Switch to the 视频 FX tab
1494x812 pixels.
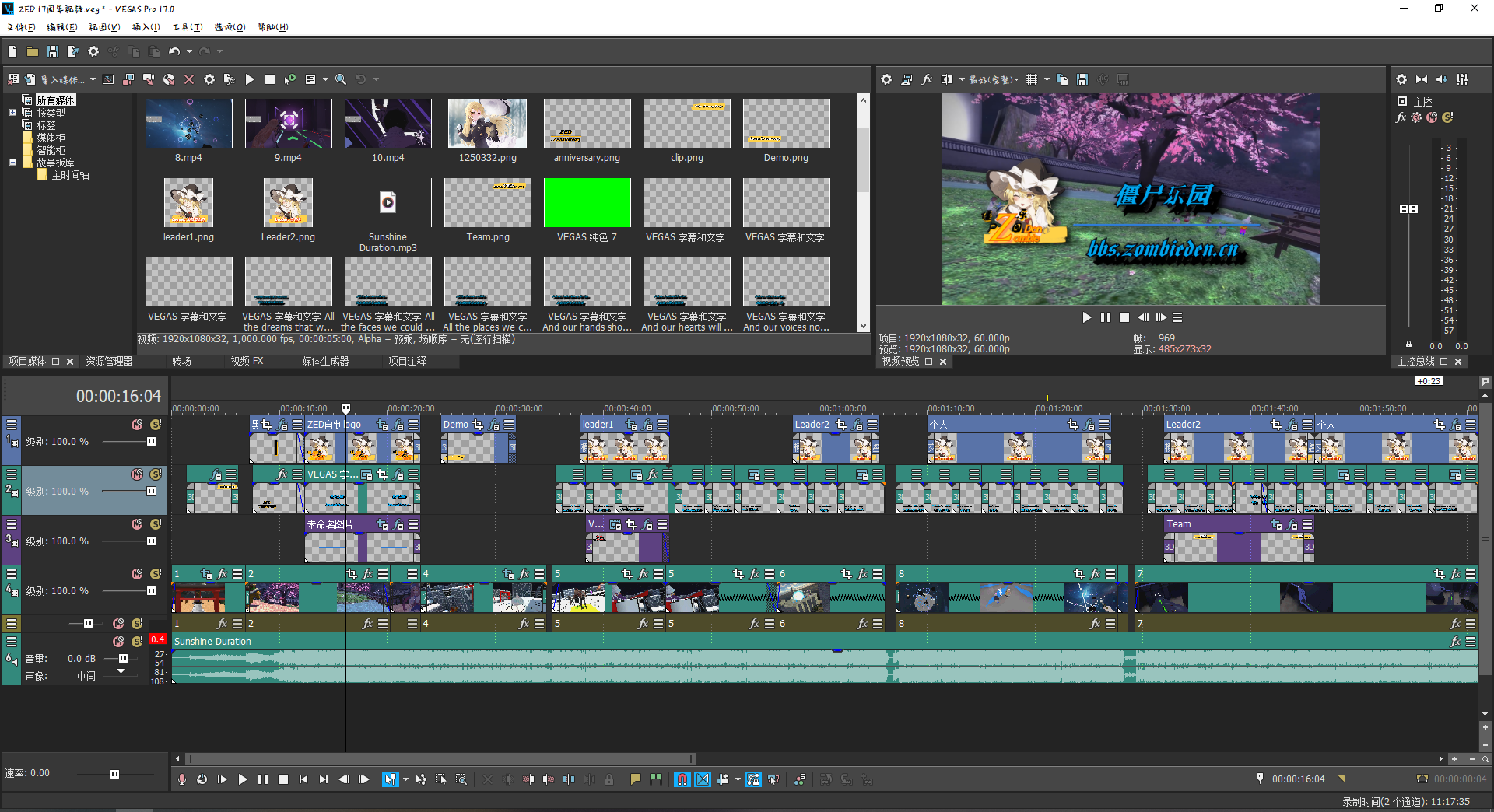[247, 361]
